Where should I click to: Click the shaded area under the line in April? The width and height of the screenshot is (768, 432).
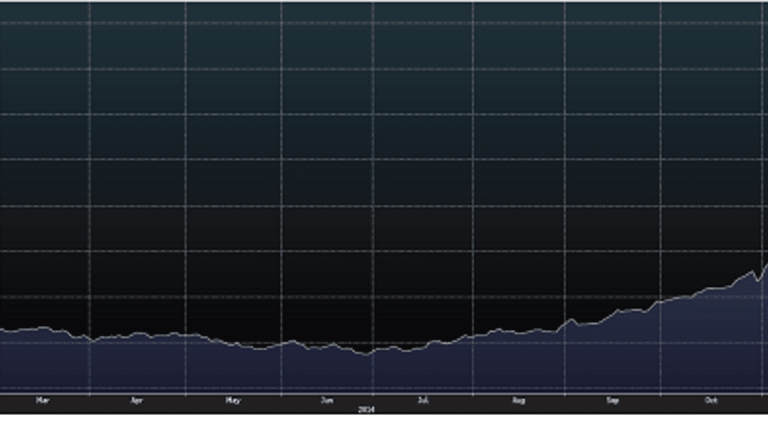click(137, 365)
